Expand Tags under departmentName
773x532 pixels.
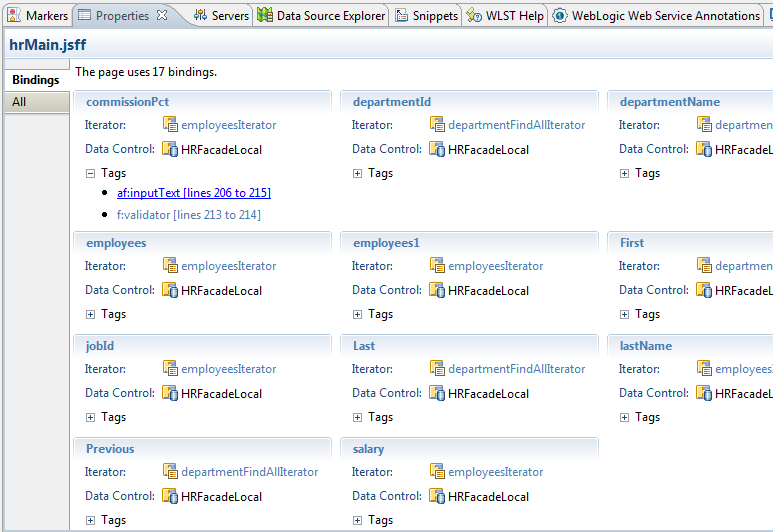click(x=625, y=174)
